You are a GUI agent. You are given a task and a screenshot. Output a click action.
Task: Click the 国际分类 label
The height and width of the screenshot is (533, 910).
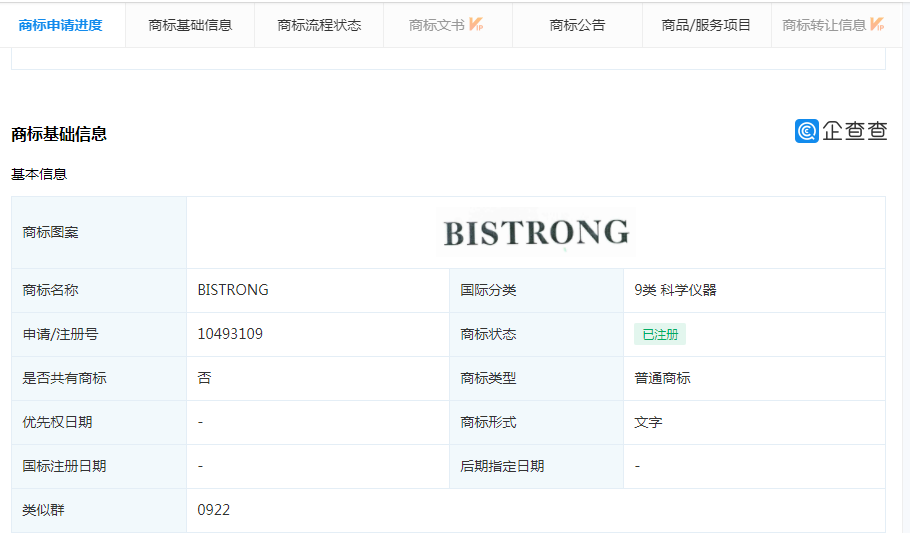pos(488,290)
